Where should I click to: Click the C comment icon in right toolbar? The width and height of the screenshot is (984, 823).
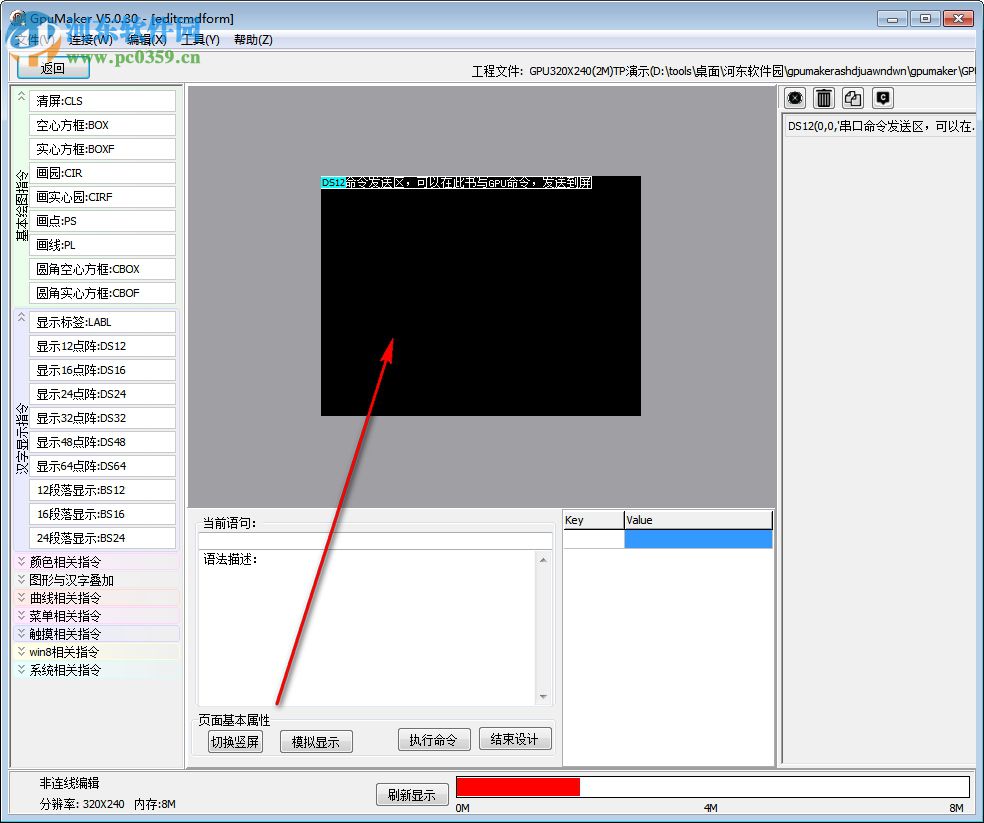click(x=882, y=97)
